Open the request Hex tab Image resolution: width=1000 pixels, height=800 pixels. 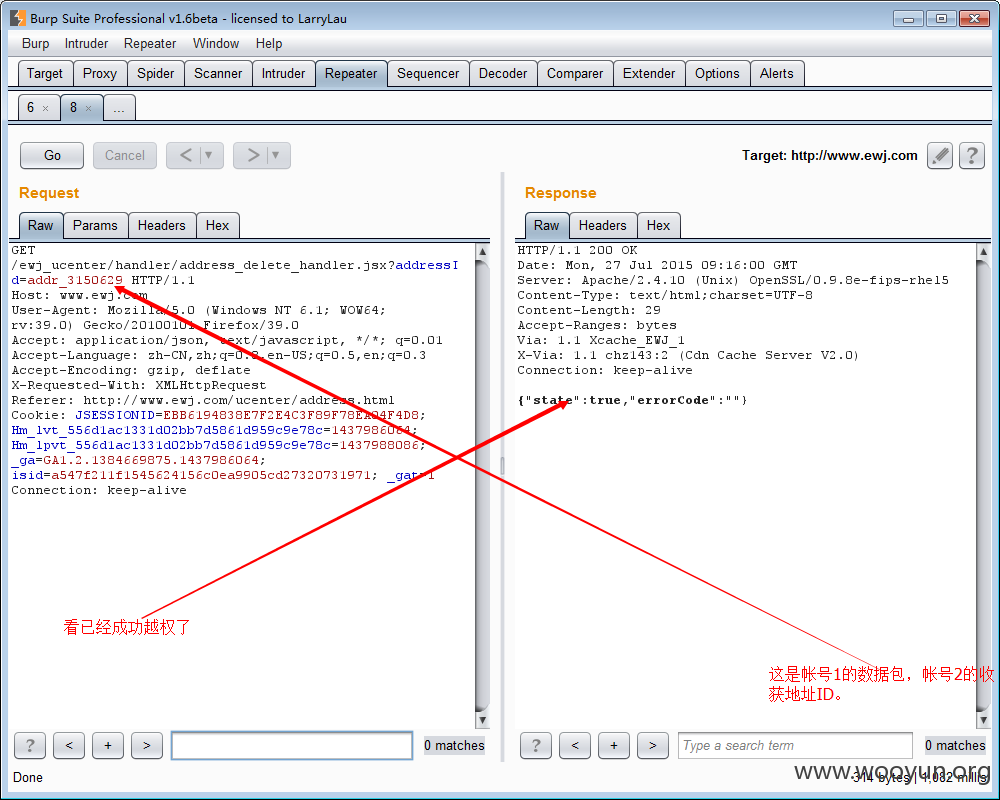click(217, 226)
